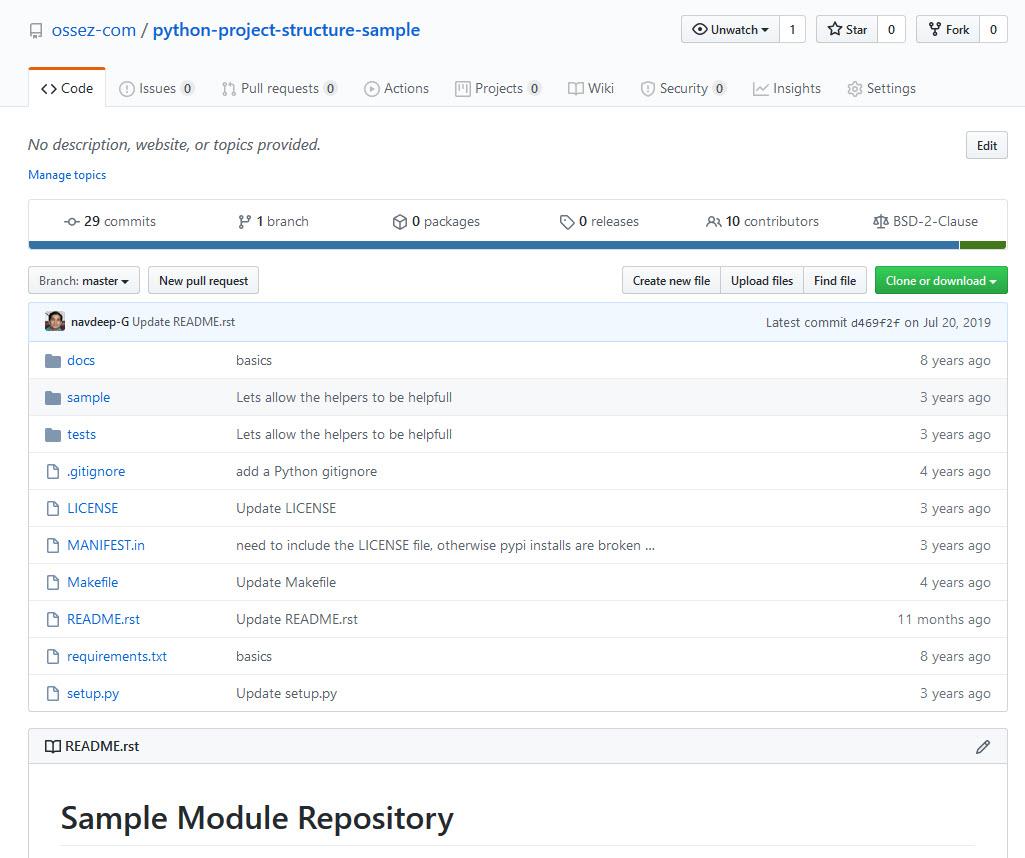This screenshot has width=1025, height=858.
Task: Click the contributors people icon
Action: pyautogui.click(x=713, y=222)
